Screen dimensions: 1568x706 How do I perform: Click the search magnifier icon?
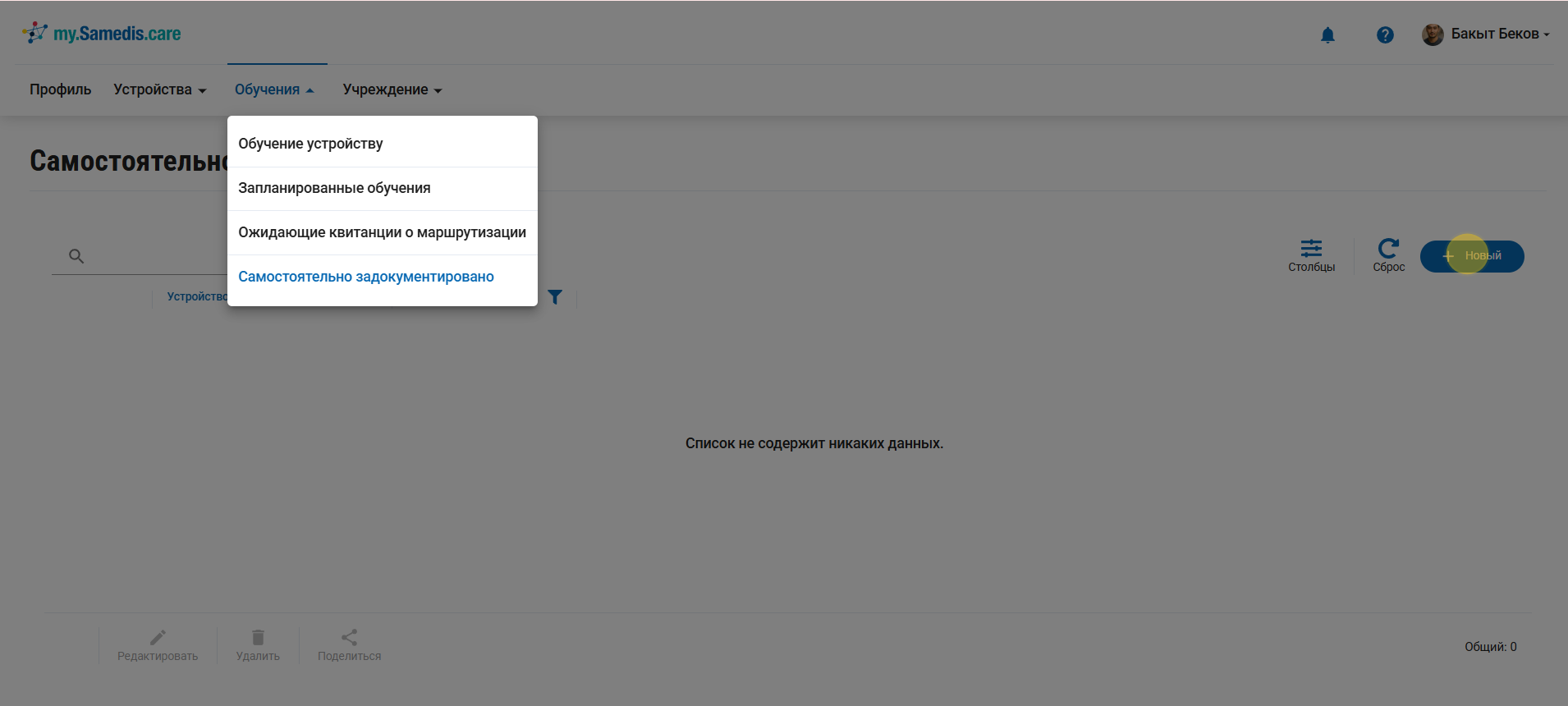click(76, 256)
